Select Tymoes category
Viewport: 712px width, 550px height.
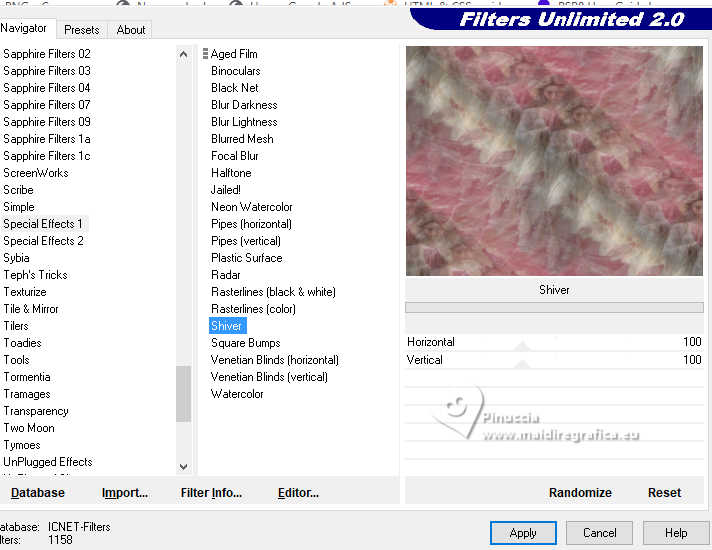click(22, 445)
